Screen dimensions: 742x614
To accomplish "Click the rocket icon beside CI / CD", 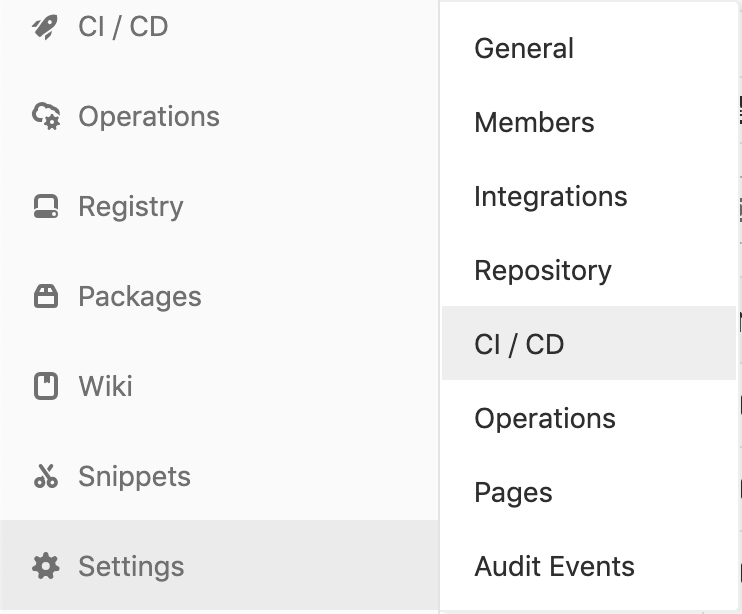I will [46, 27].
